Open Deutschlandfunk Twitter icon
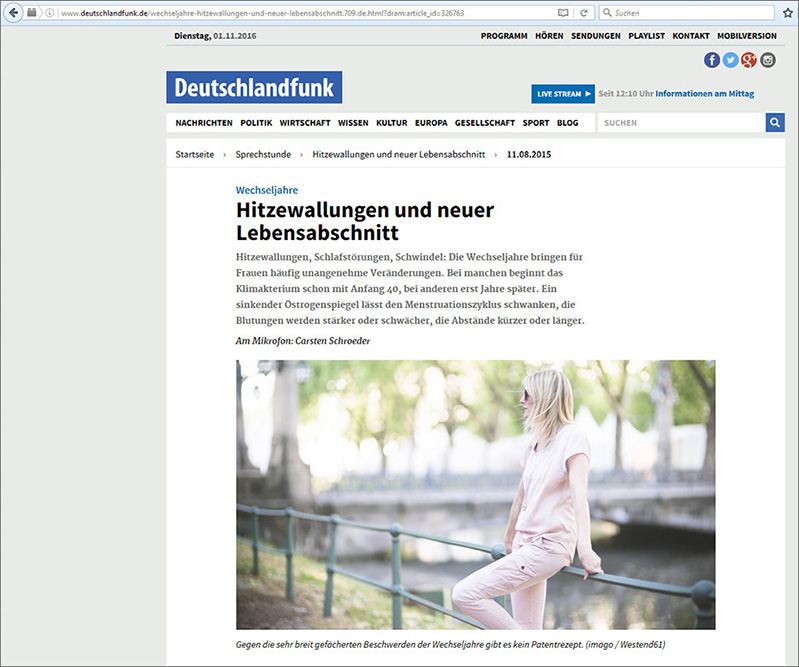This screenshot has width=799, height=667. [730, 60]
